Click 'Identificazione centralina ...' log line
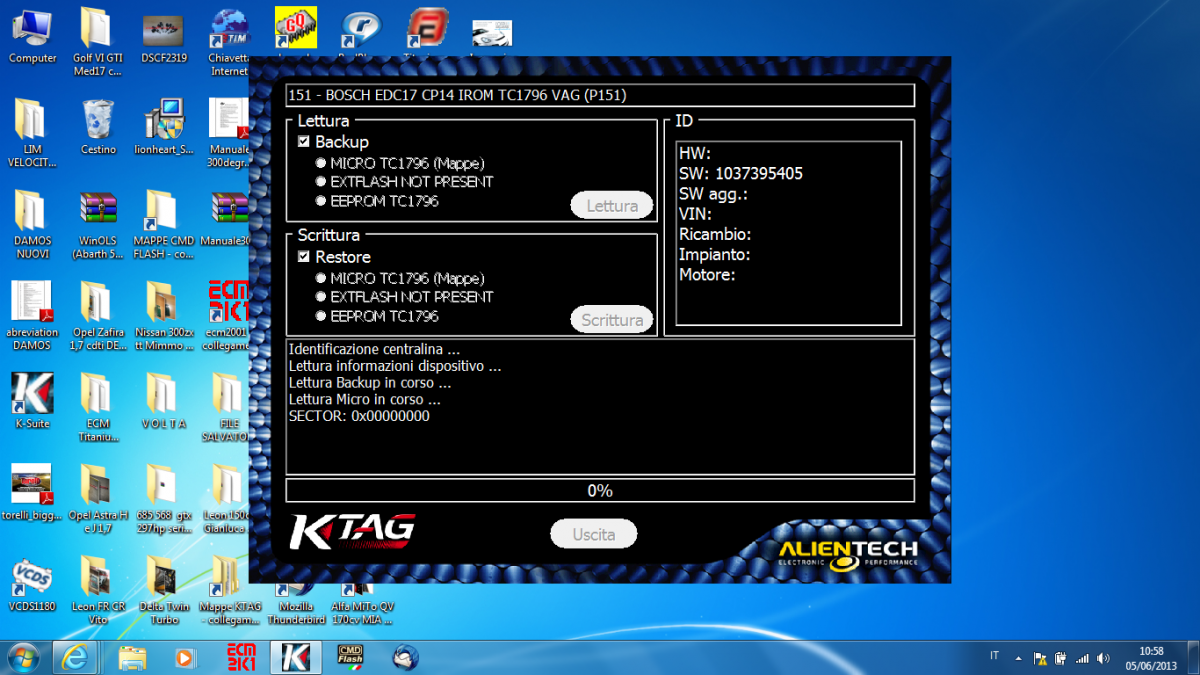The image size is (1200, 675). coord(374,350)
